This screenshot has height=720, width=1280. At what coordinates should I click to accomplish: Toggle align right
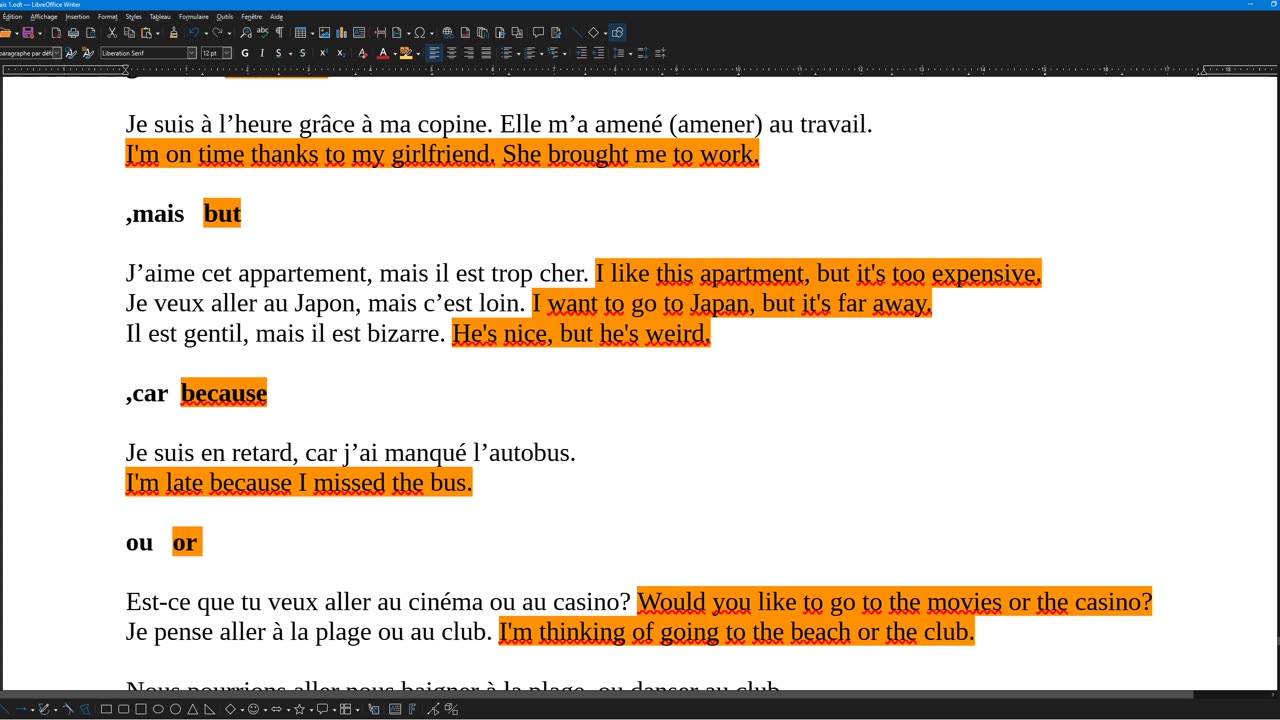(x=469, y=53)
